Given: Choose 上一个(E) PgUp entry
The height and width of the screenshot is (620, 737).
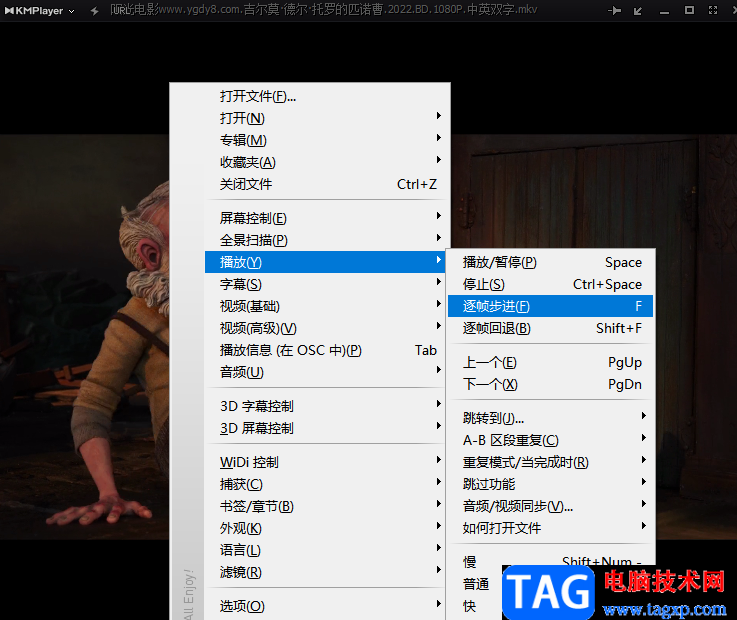Looking at the screenshot, I should [550, 362].
